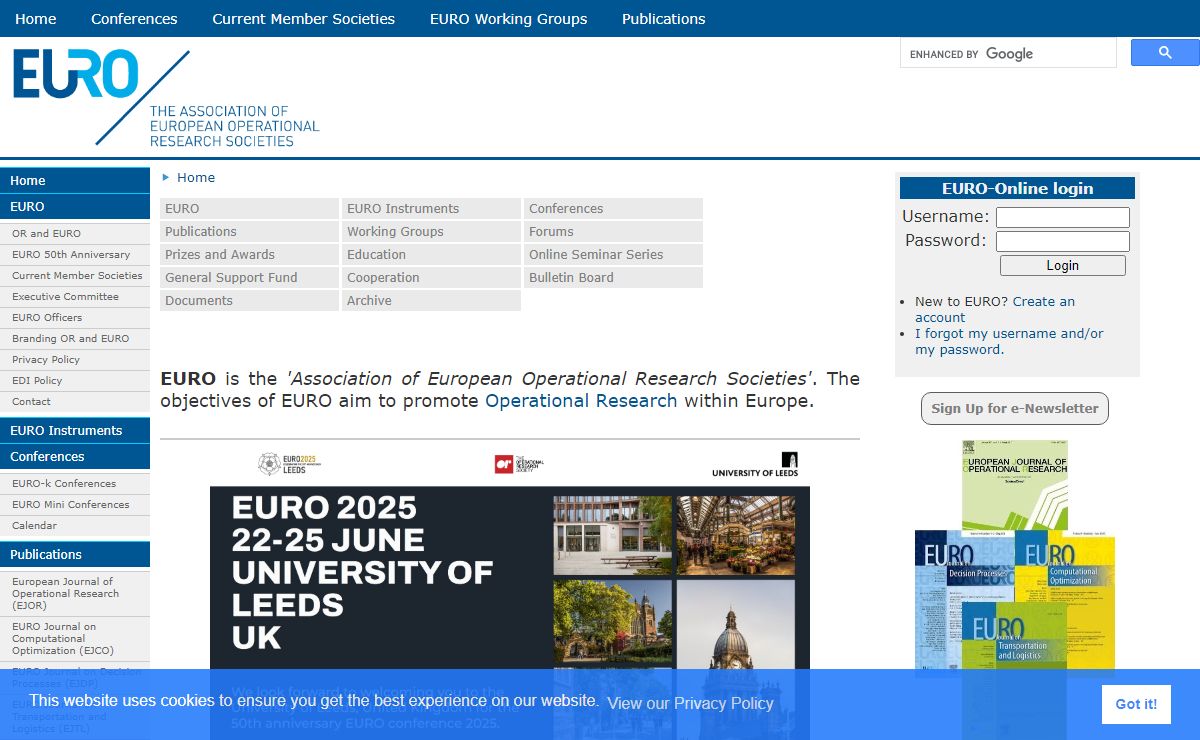The height and width of the screenshot is (740, 1200).
Task: Open EURO Mini Conferences sidebar item
Action: pyautogui.click(x=75, y=504)
